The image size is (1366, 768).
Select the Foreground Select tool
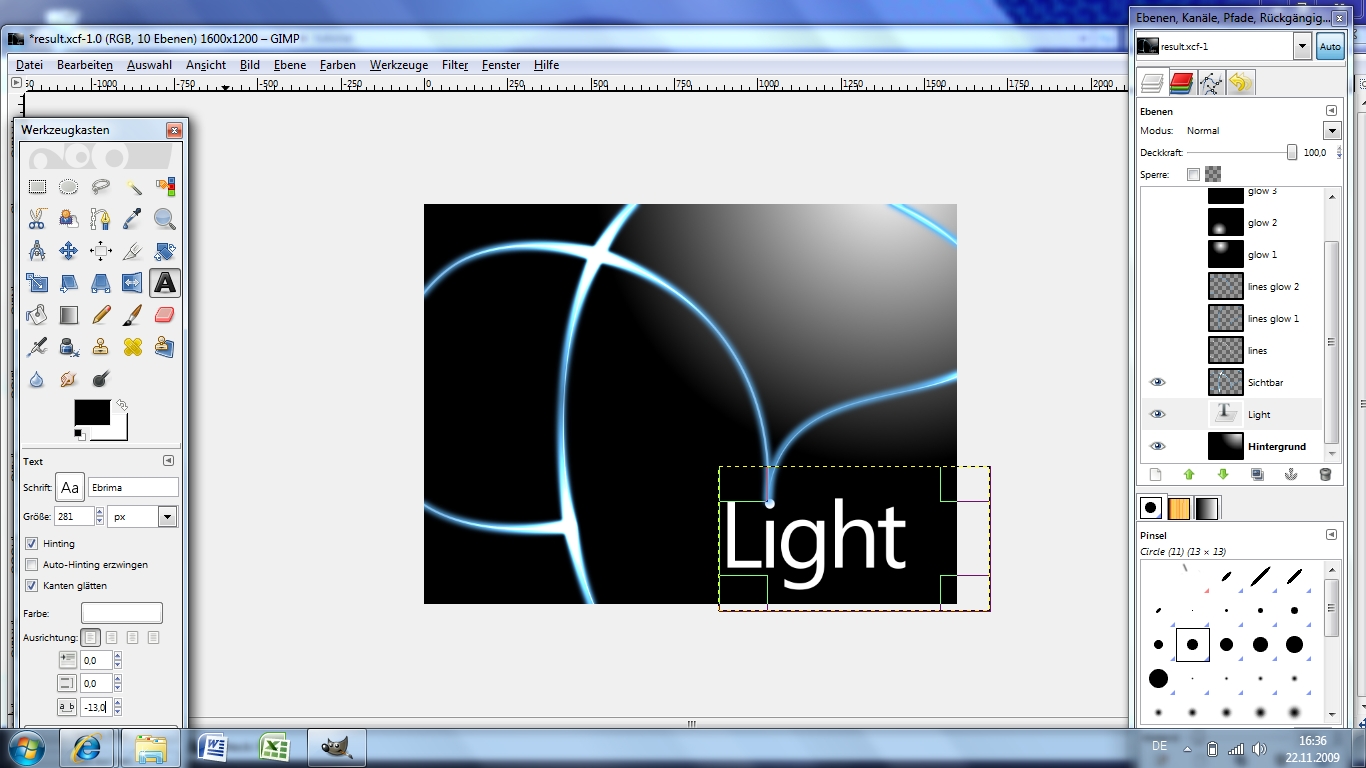(69, 218)
